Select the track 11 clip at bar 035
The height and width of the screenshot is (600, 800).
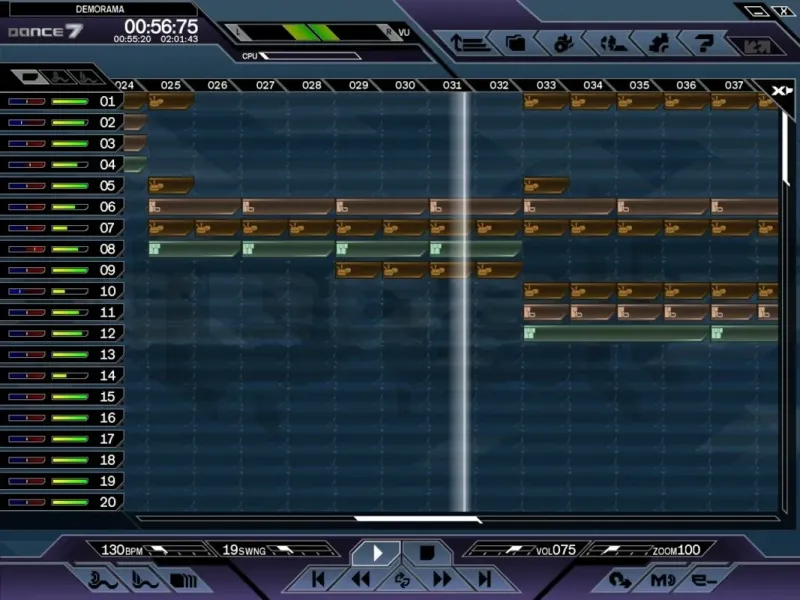tap(639, 312)
